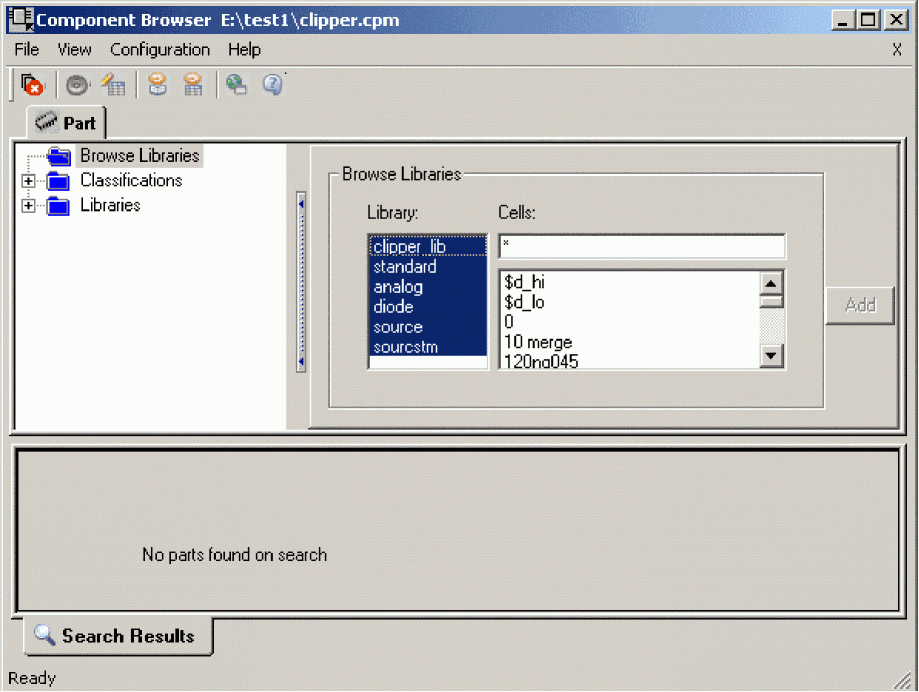Click the Add button
The image size is (919, 692).
click(860, 305)
